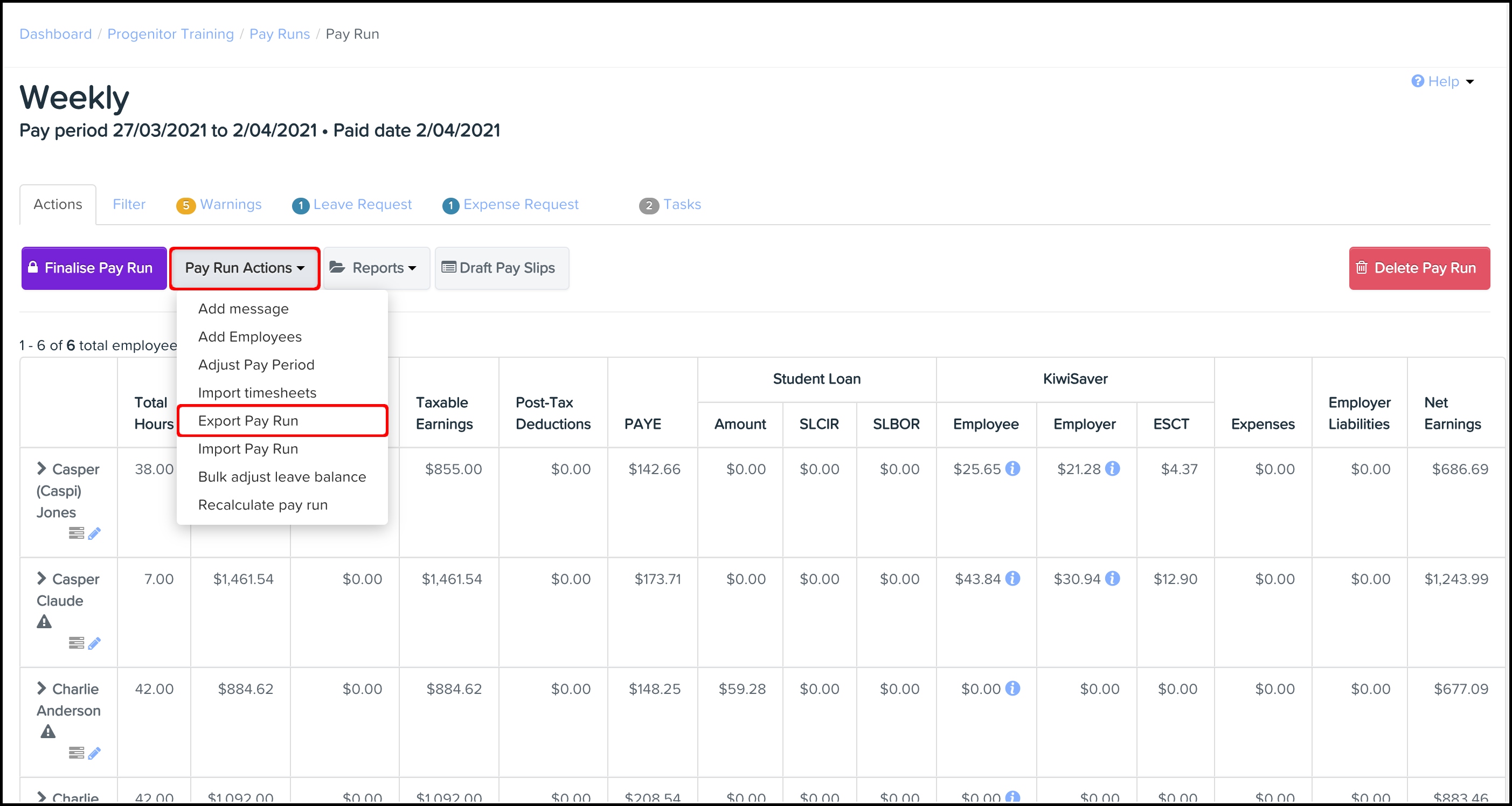Image resolution: width=1512 pixels, height=806 pixels.
Task: Click pencil edit icon for Charlie Anderson
Action: pyautogui.click(x=94, y=753)
